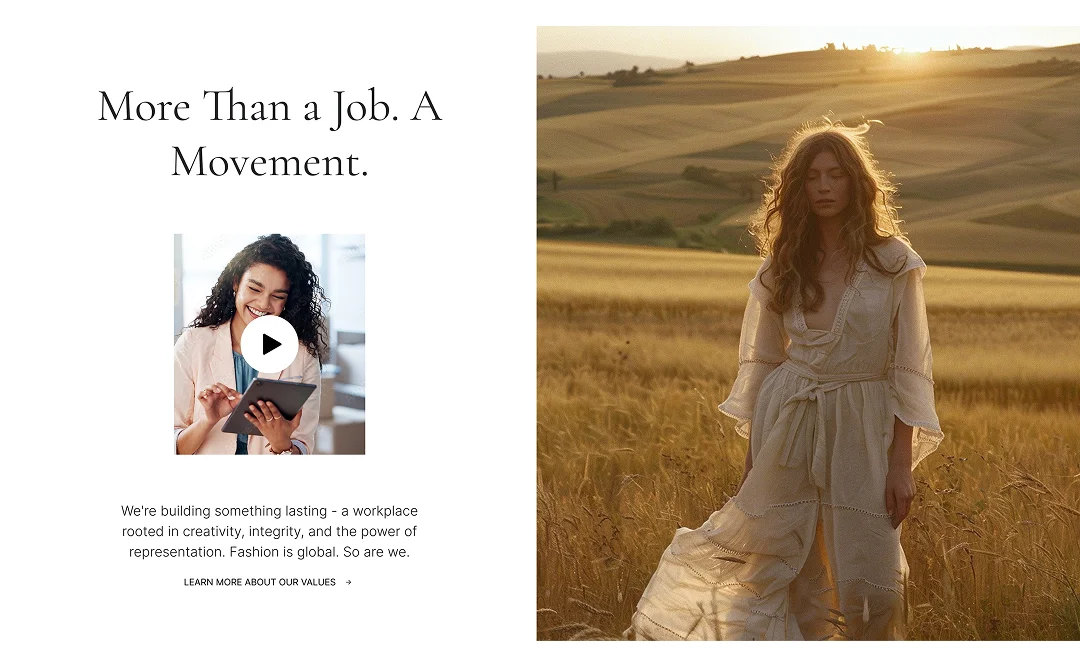Open the 'Learn more about our values' link
This screenshot has width=1080, height=666.
point(267,582)
